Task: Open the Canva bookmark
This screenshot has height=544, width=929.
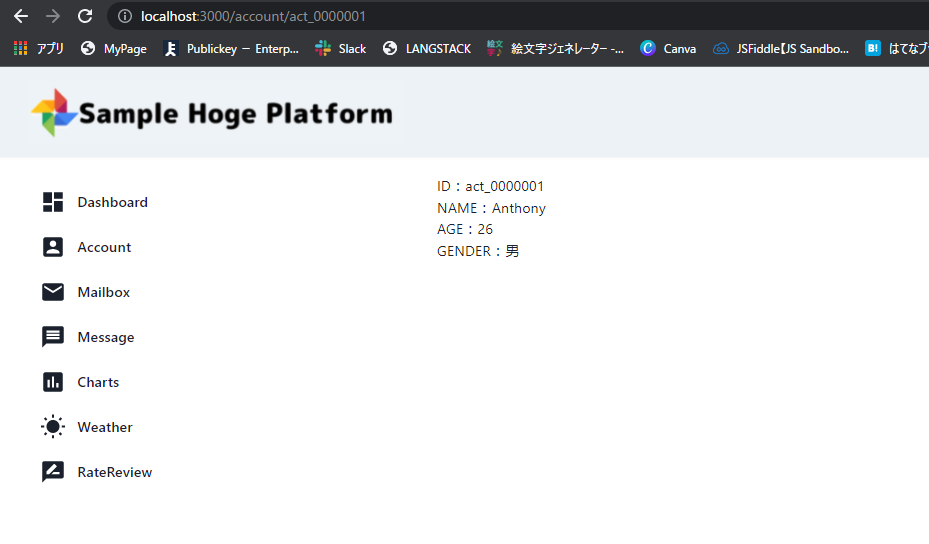Action: tap(680, 49)
